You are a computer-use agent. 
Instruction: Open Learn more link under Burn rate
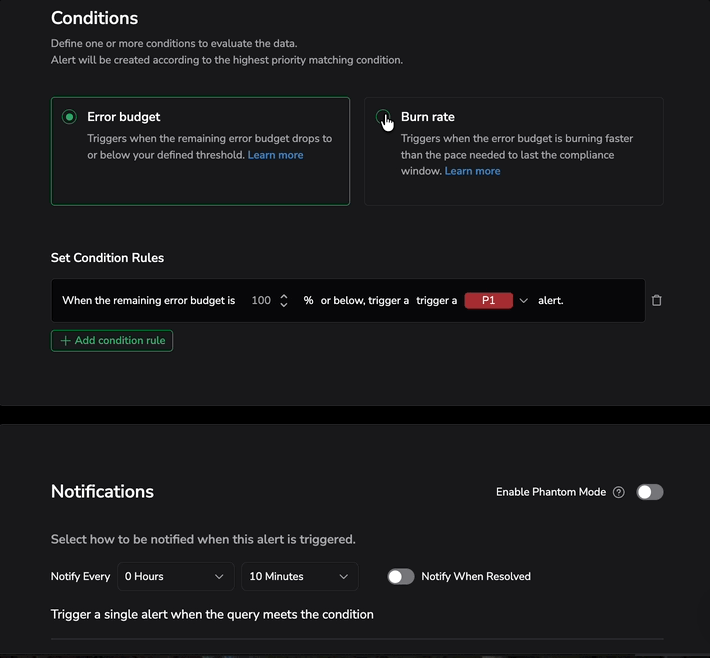(472, 171)
